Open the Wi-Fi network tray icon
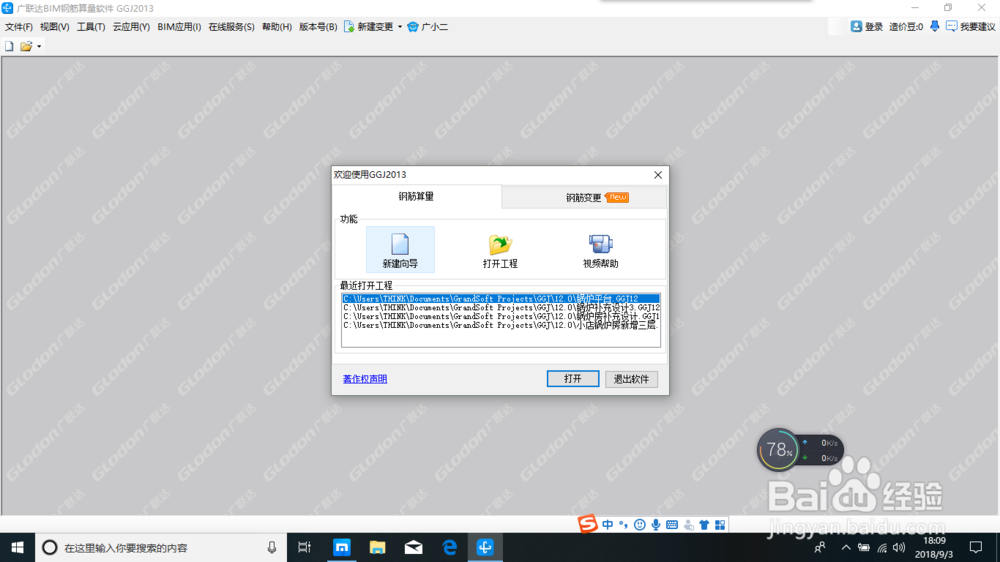 pyautogui.click(x=882, y=547)
